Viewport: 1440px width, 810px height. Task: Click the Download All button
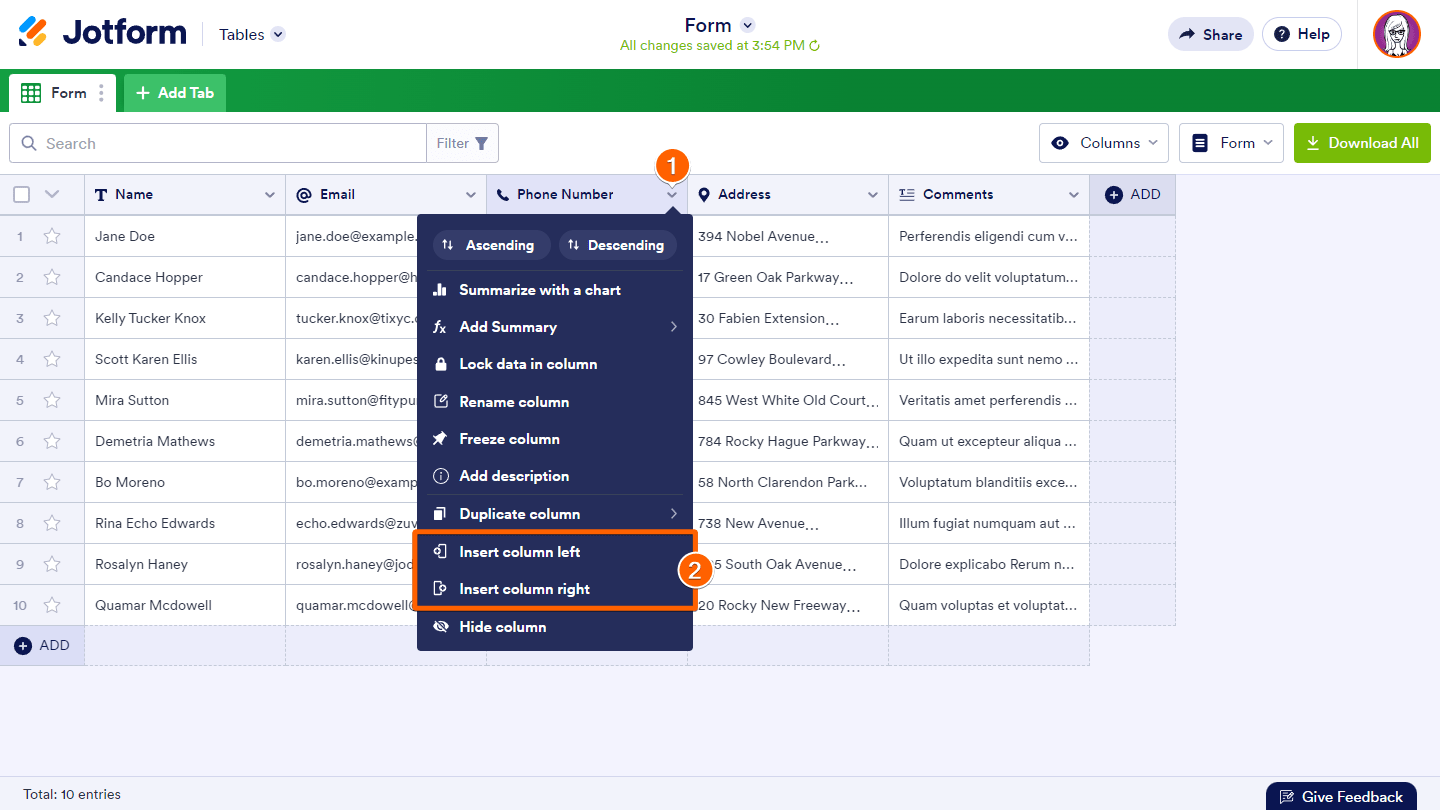coord(1362,143)
